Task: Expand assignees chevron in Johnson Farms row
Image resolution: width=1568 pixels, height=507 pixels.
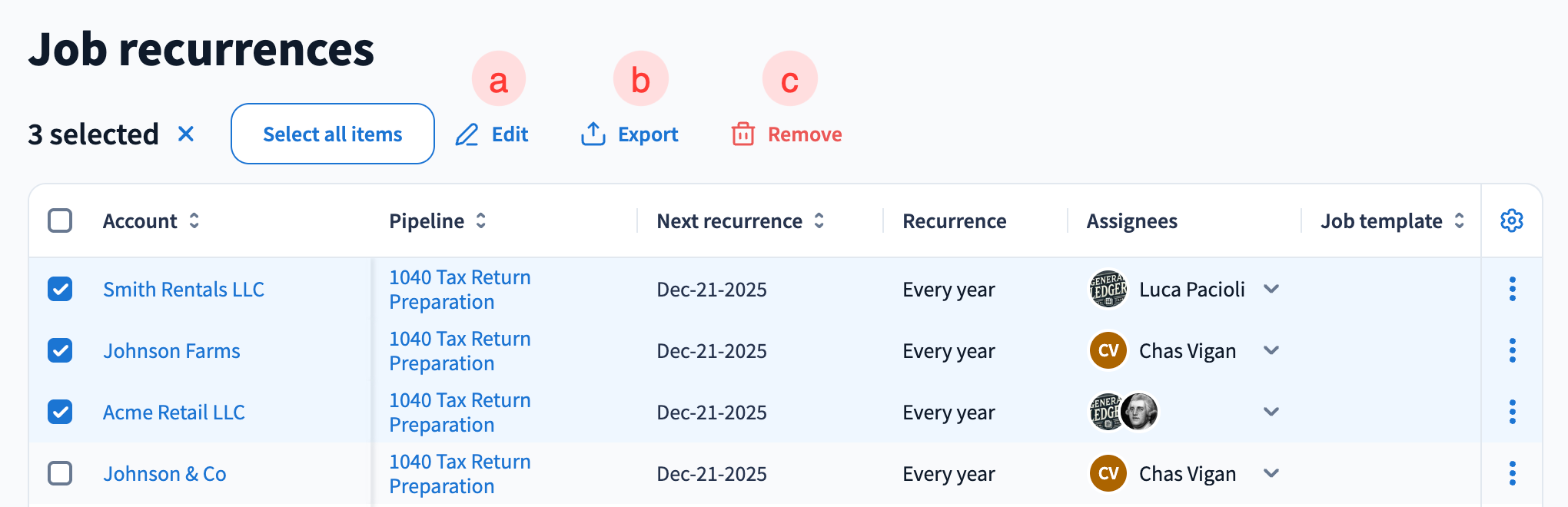Action: click(1271, 350)
